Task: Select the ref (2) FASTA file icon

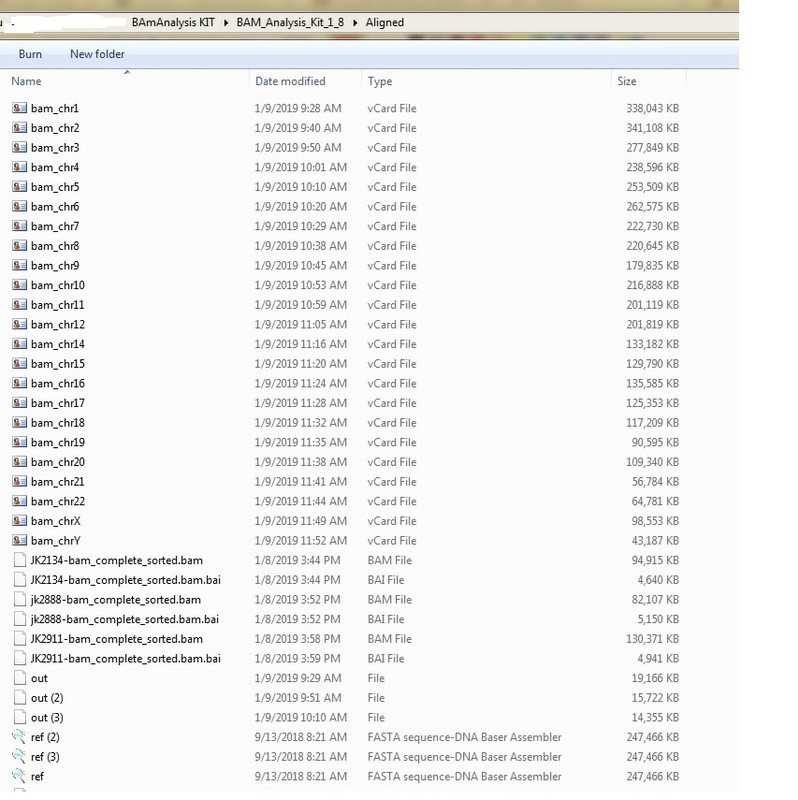Action: 19,737
